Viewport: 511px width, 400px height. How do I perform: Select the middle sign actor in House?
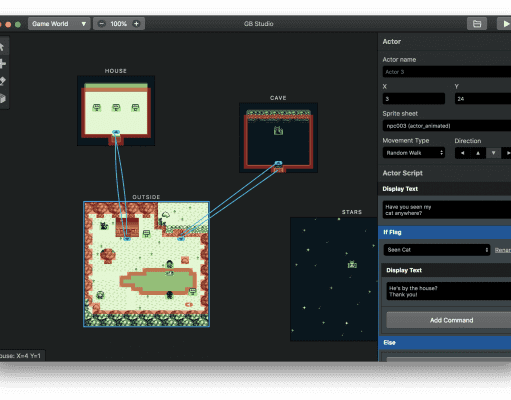[x=116, y=107]
